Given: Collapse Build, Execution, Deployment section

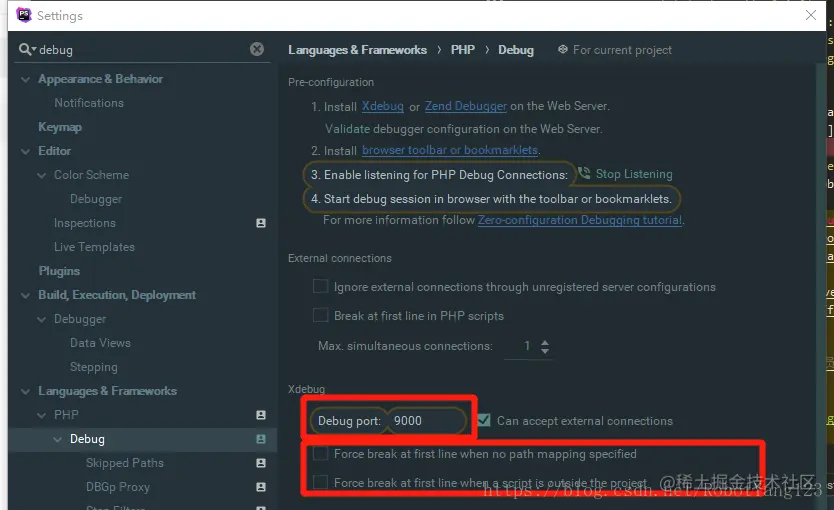Looking at the screenshot, I should point(25,295).
